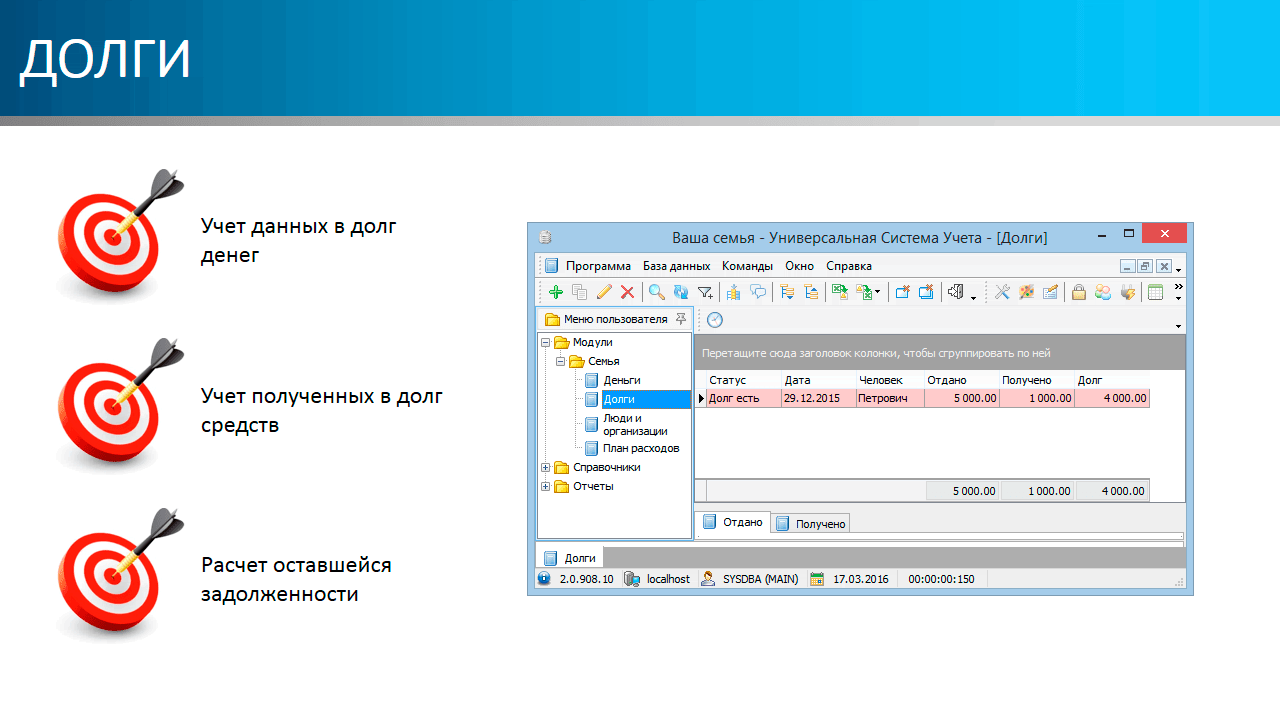Click the Петрович cell in the row
Image resolution: width=1280 pixels, height=720 pixels.
(889, 398)
